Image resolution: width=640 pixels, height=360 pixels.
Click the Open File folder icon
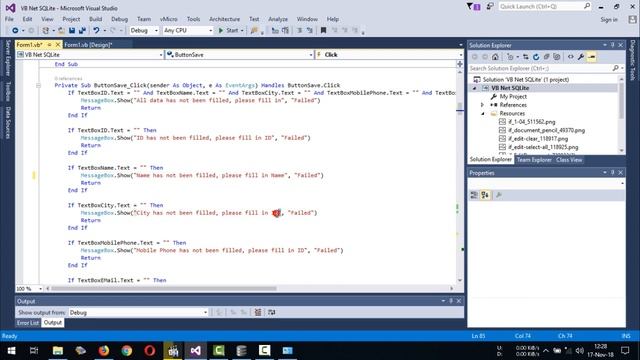pos(61,30)
